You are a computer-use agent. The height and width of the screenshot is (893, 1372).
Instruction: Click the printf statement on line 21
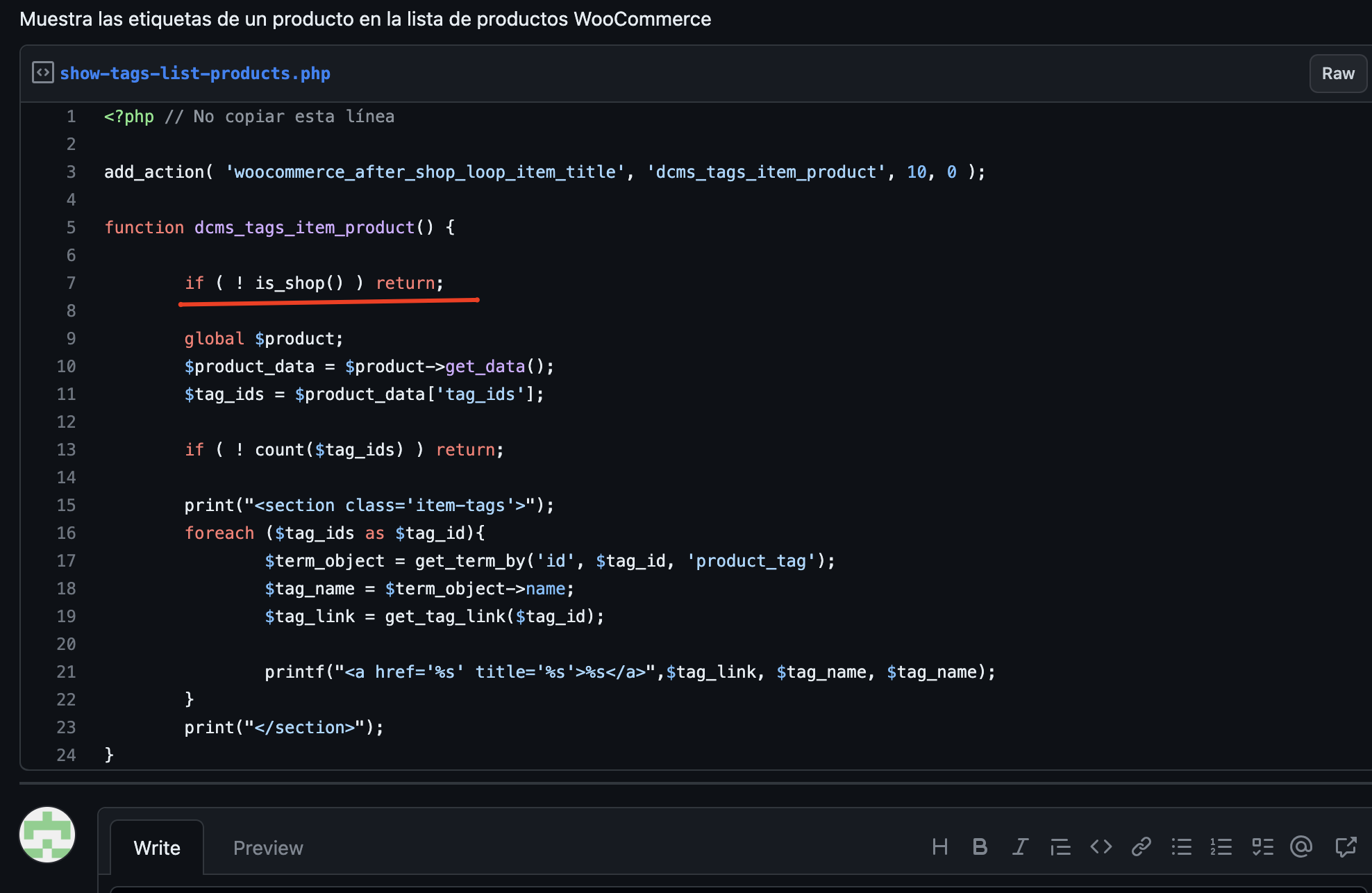pos(630,672)
